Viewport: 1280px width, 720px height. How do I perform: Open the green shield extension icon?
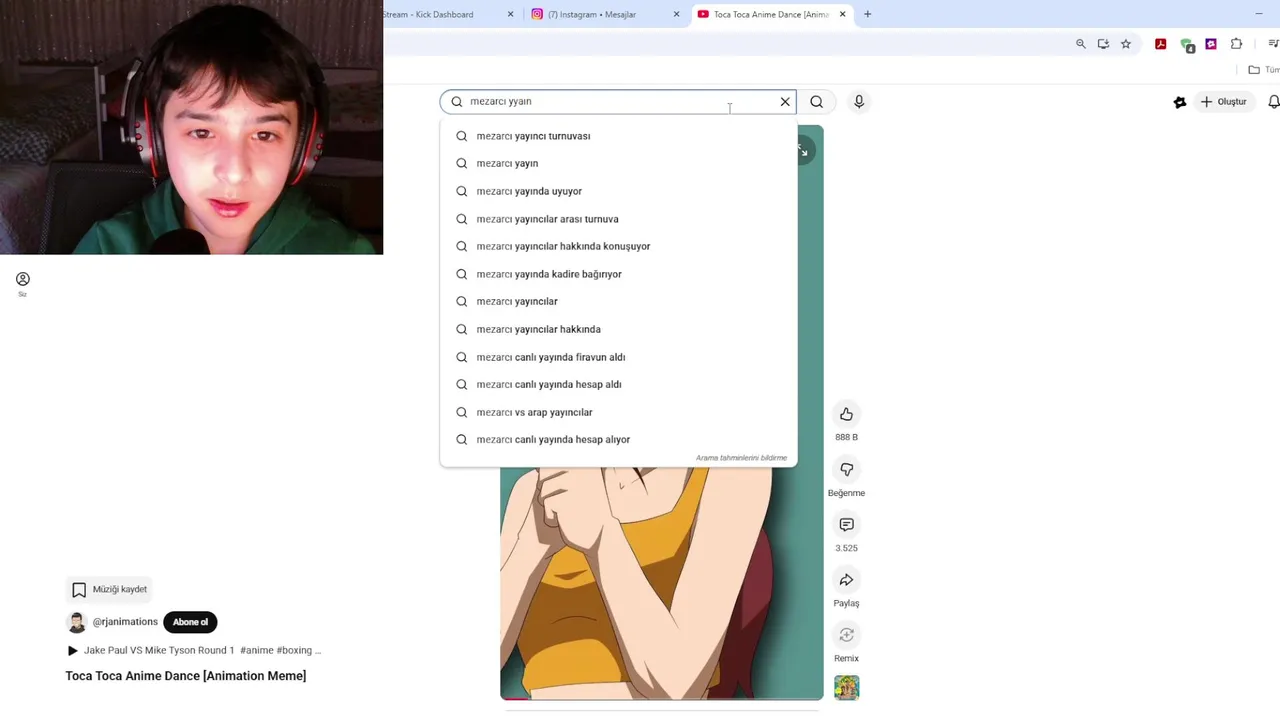(x=1187, y=45)
